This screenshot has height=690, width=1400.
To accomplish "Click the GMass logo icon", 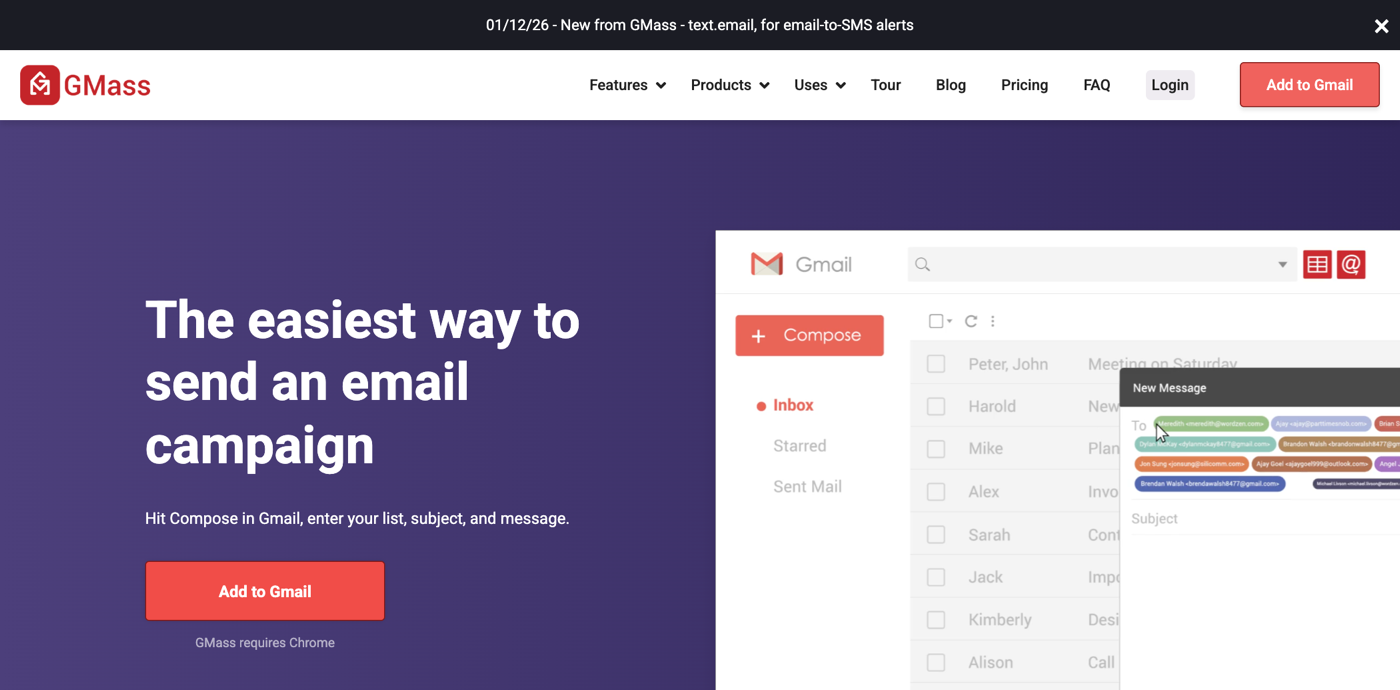I will click(x=40, y=85).
